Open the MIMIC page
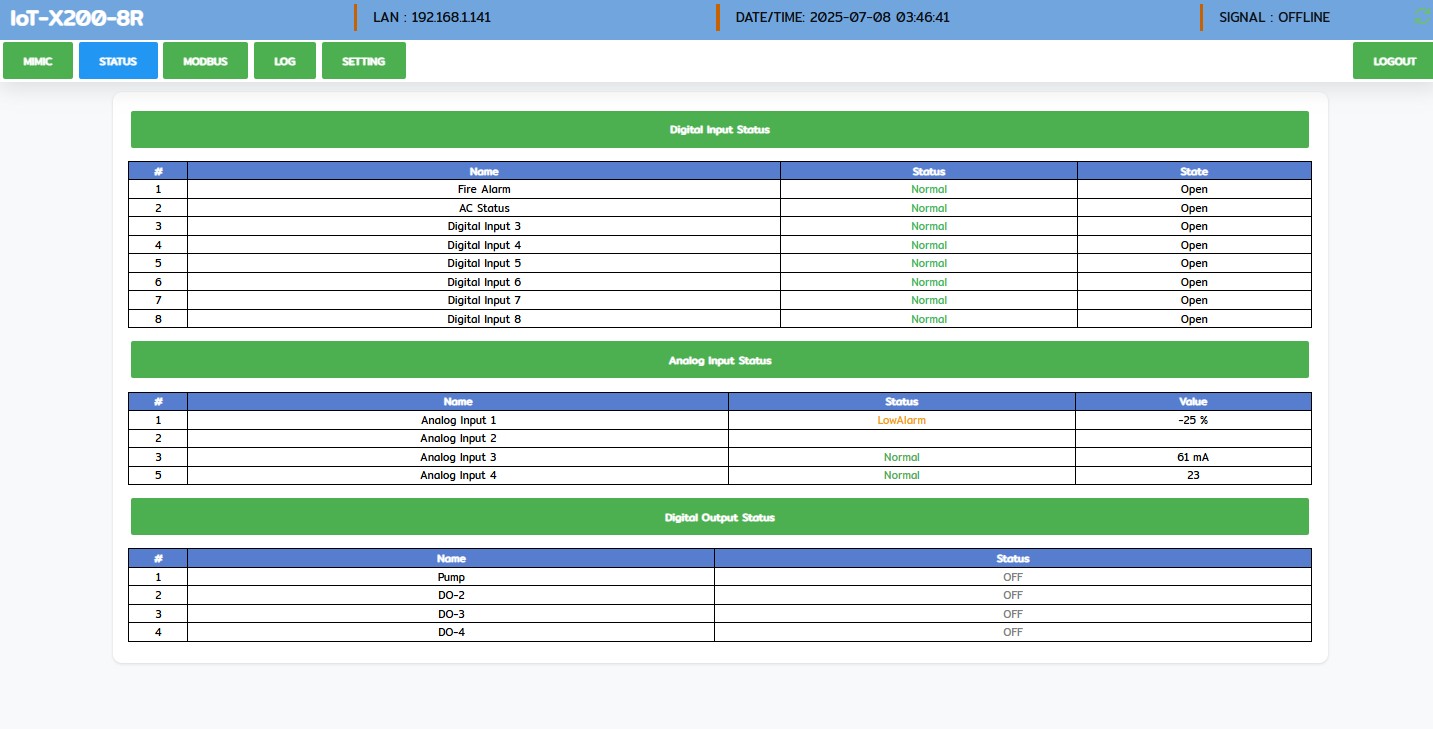Screen dimensions: 1433x729 [x=38, y=61]
